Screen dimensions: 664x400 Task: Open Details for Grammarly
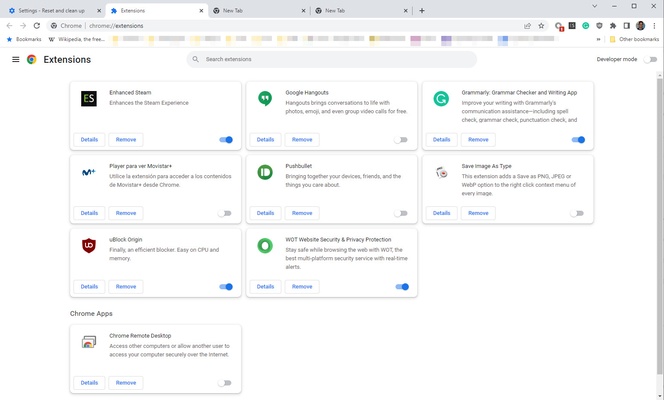tap(441, 140)
